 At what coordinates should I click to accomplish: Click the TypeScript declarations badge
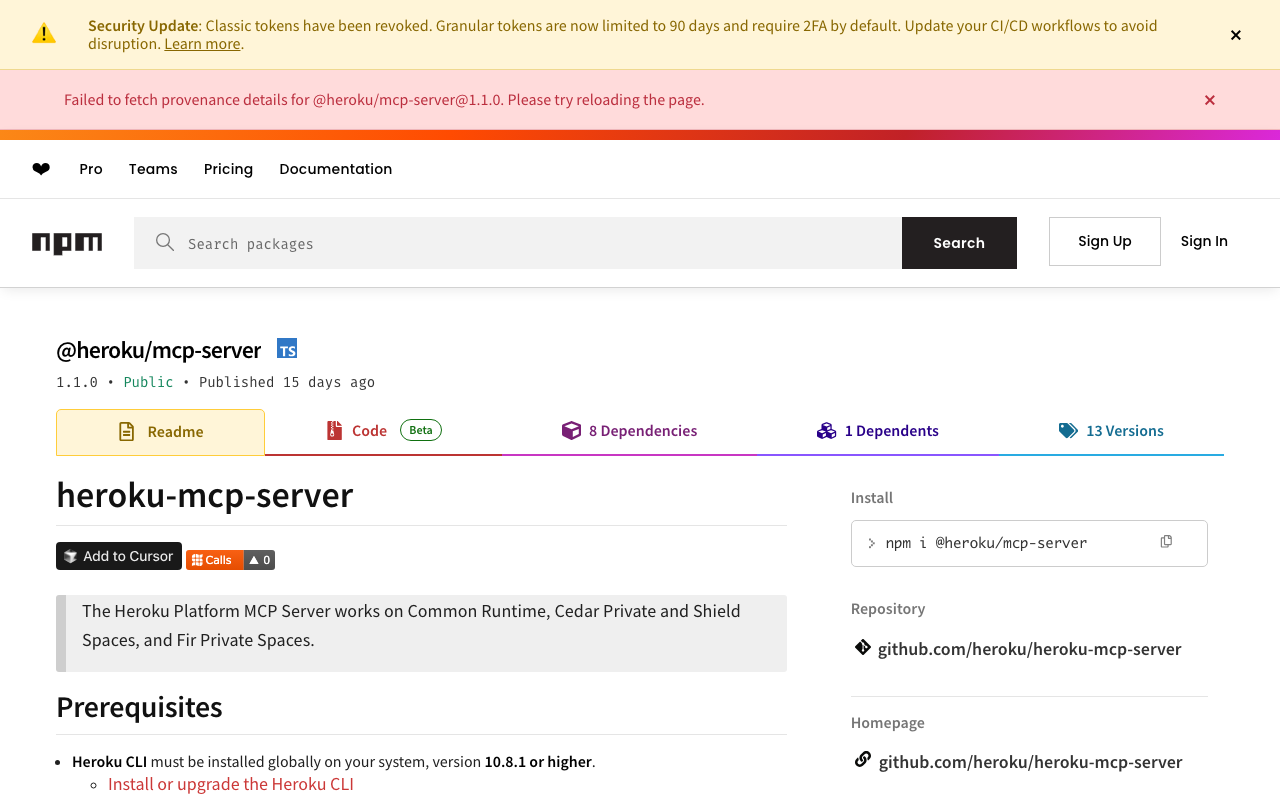287,349
